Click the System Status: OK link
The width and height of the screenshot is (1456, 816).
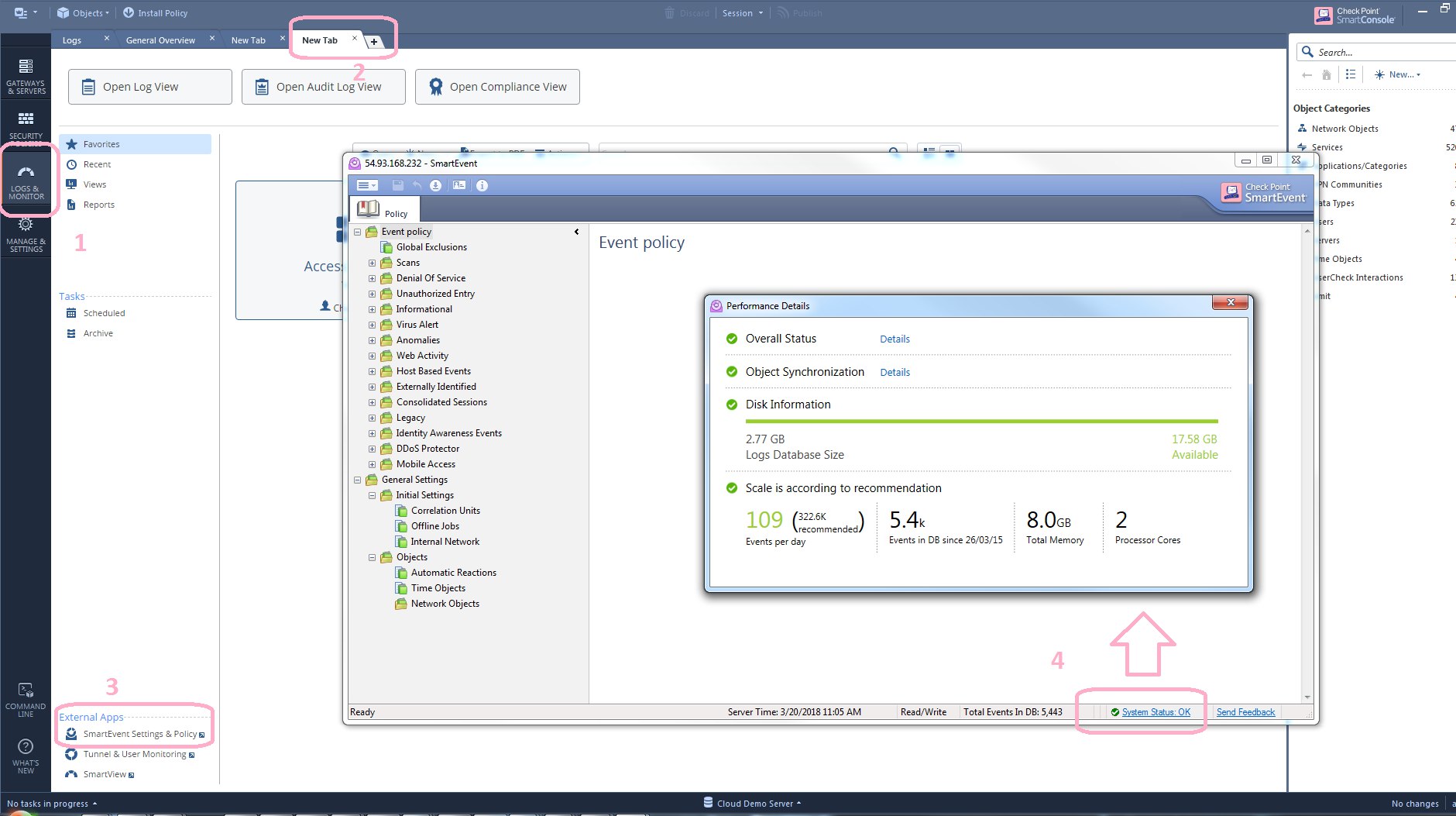1156,712
